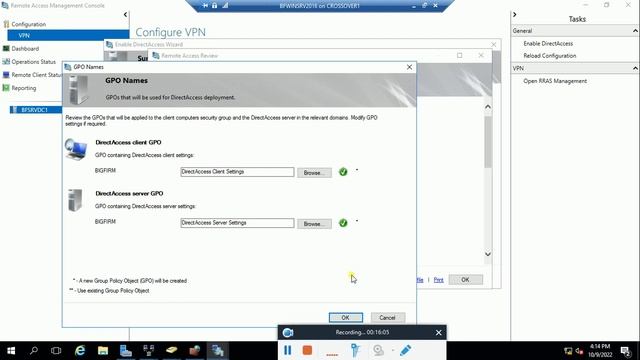Edit the DirectAccess Client Settings field

(x=237, y=172)
